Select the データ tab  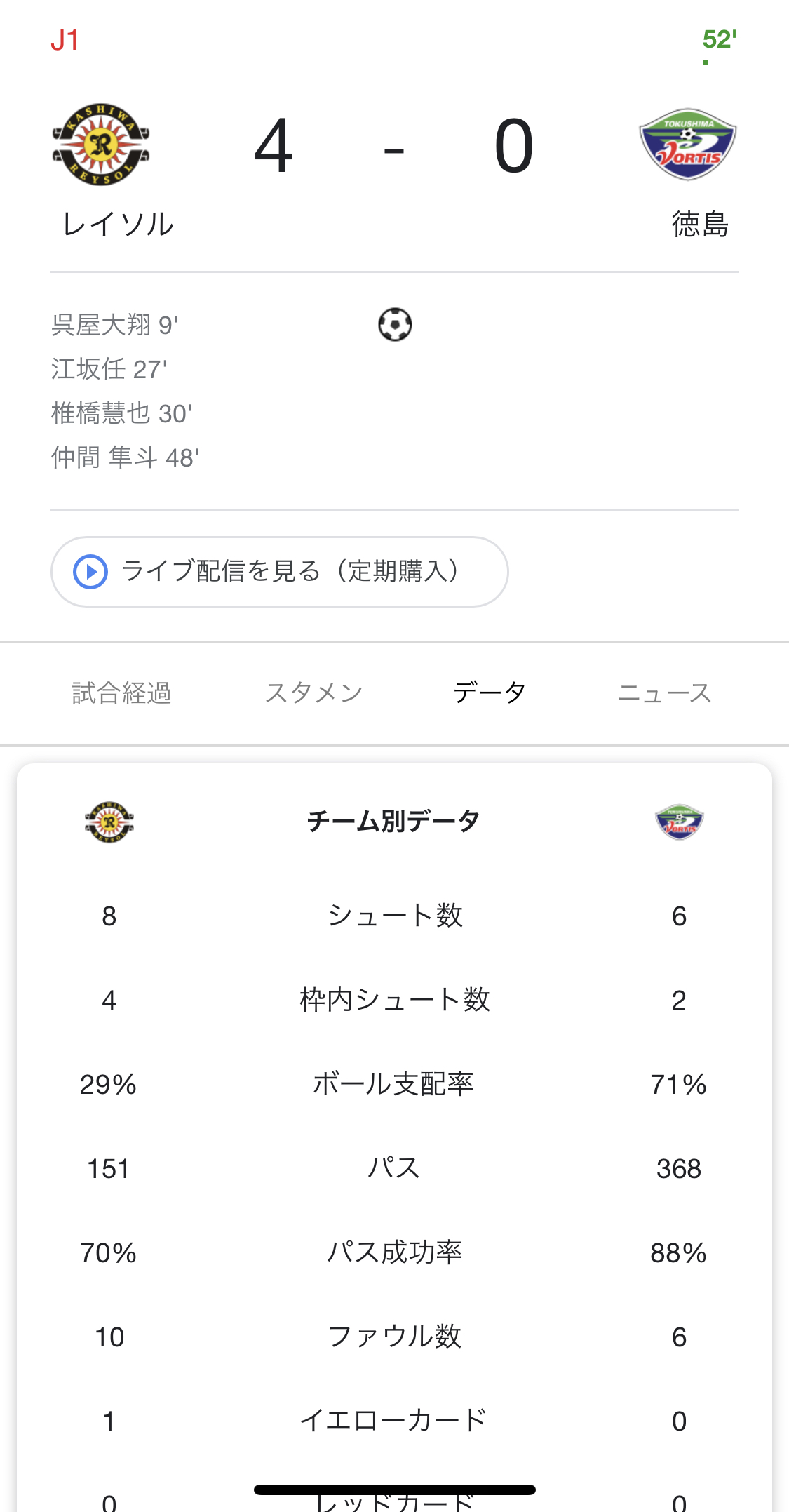pyautogui.click(x=490, y=693)
